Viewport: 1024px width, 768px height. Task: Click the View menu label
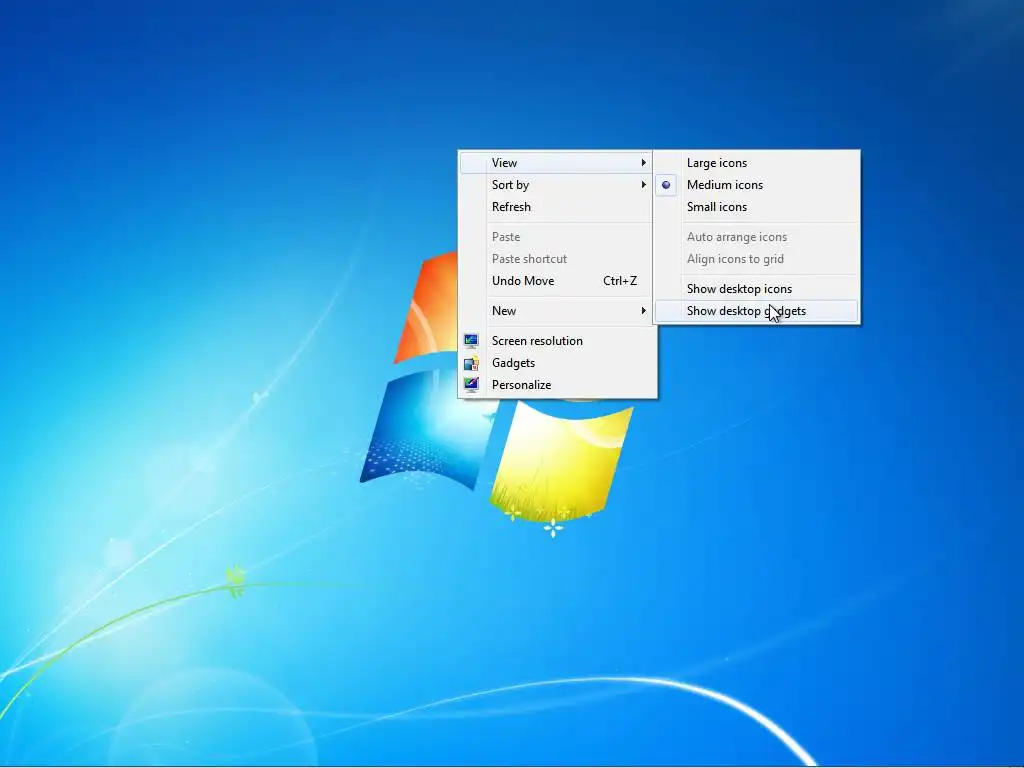tap(504, 163)
